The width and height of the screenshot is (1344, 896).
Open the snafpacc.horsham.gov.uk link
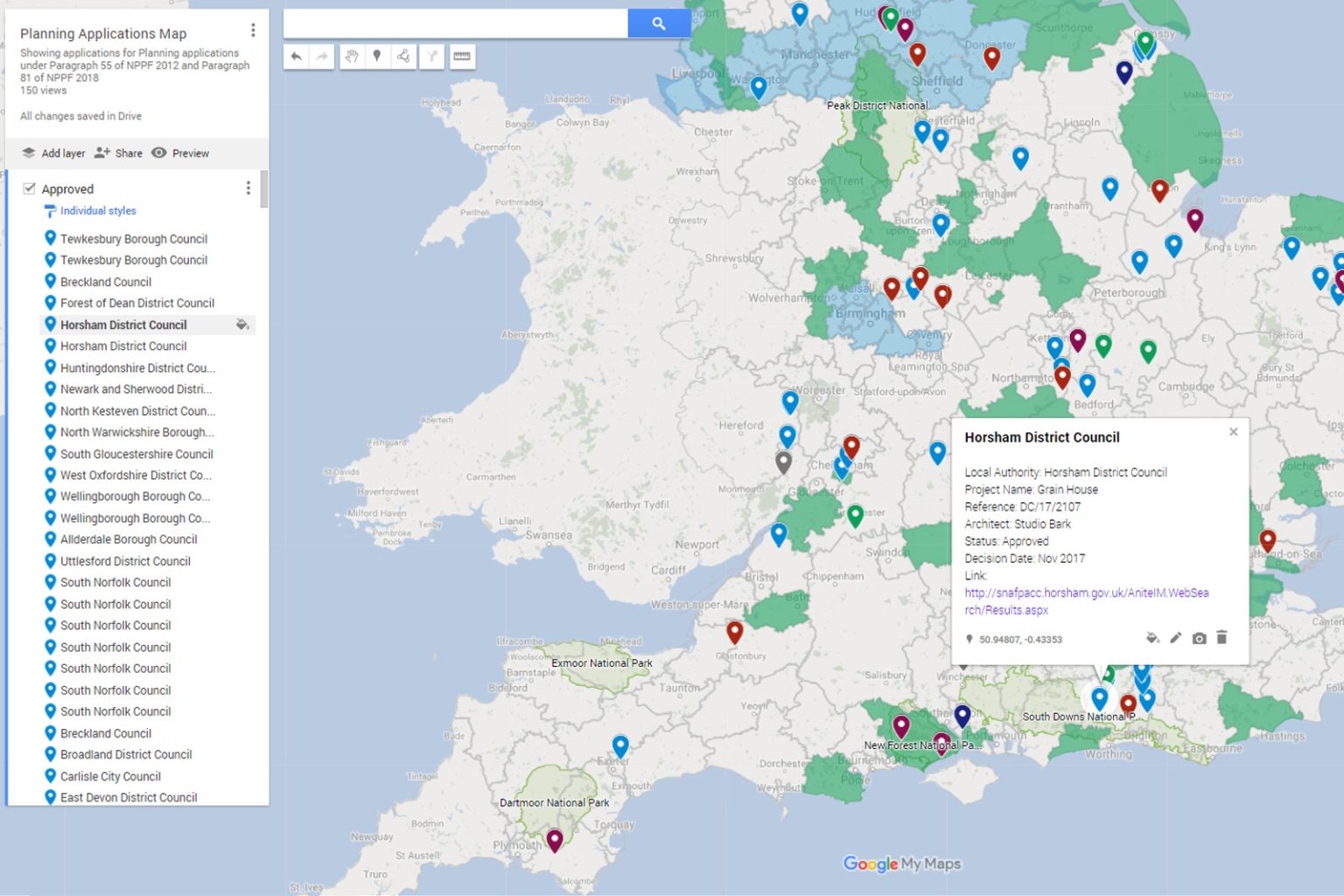(1086, 601)
